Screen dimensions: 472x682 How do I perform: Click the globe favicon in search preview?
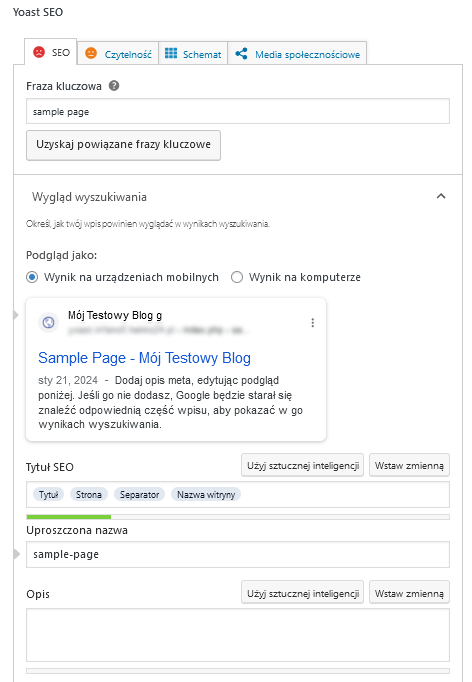pyautogui.click(x=48, y=322)
